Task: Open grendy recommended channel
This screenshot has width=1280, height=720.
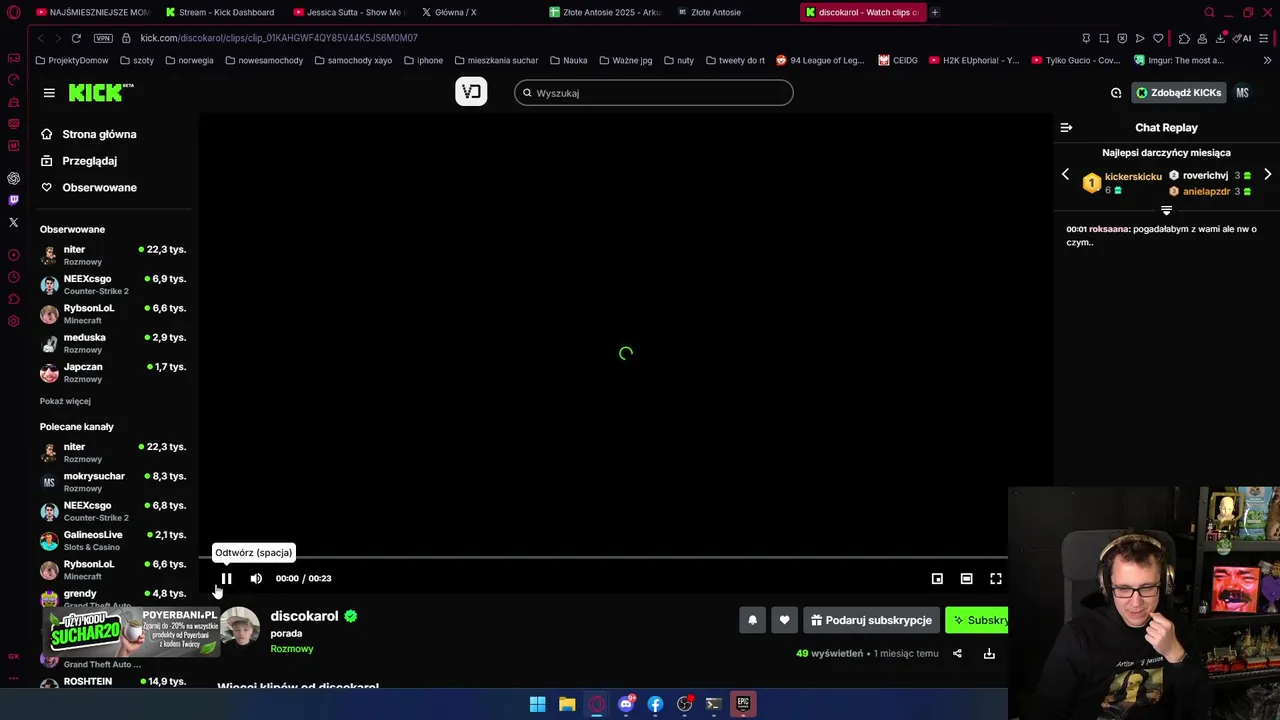Action: 113,598
